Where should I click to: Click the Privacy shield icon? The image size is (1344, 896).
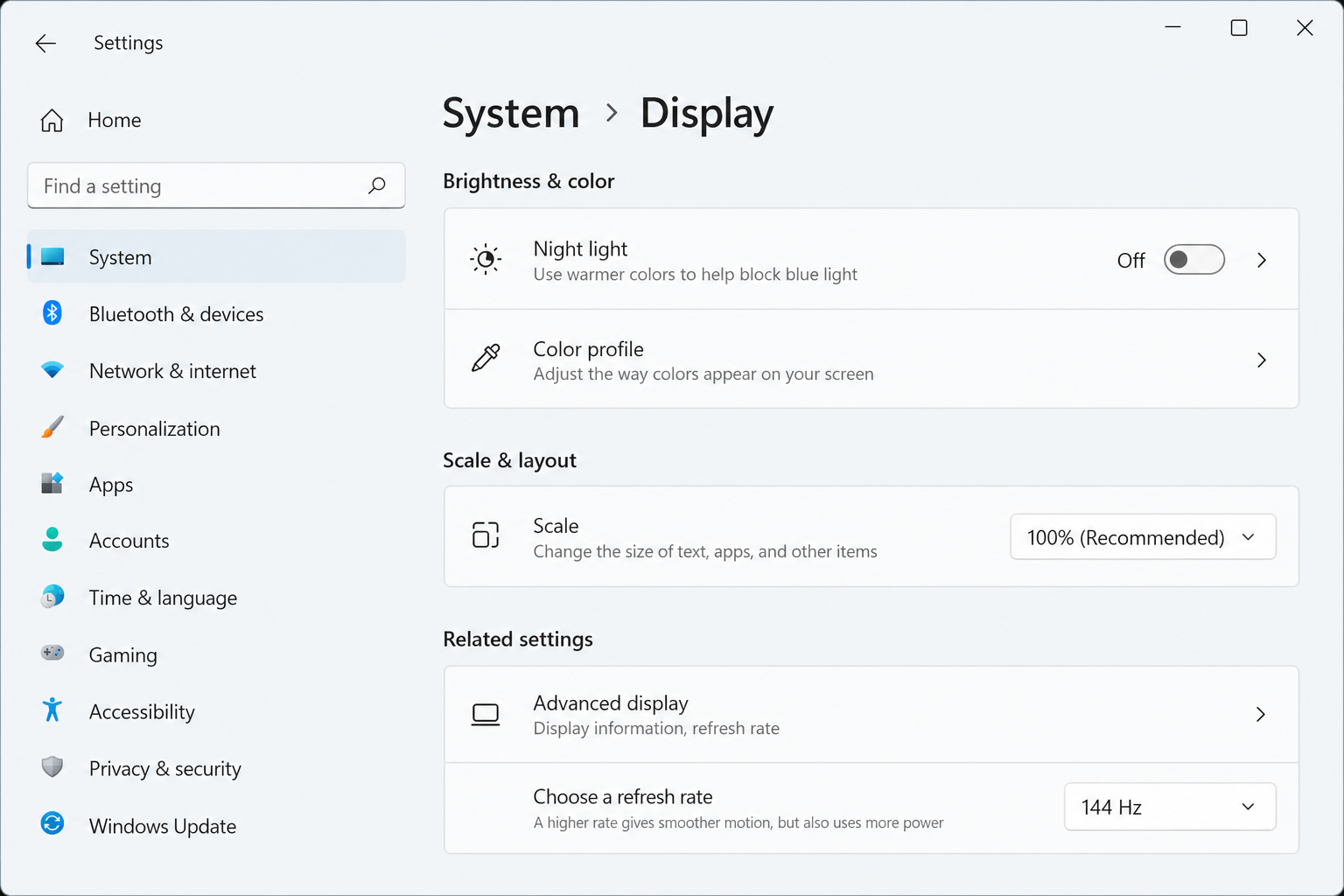click(x=52, y=767)
